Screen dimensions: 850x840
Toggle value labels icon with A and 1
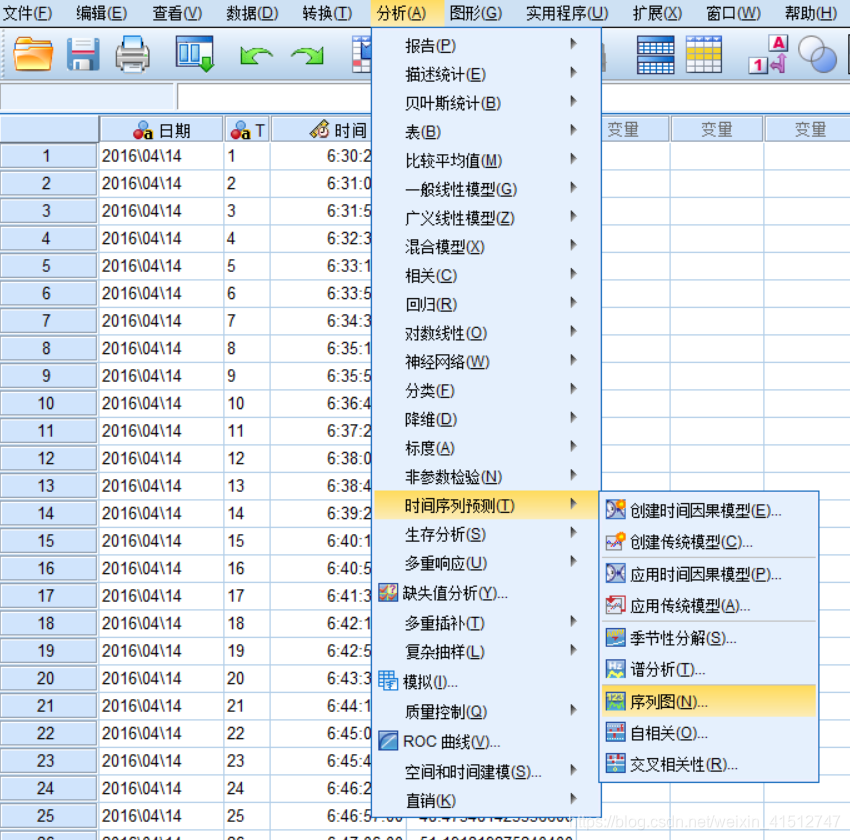coord(768,55)
